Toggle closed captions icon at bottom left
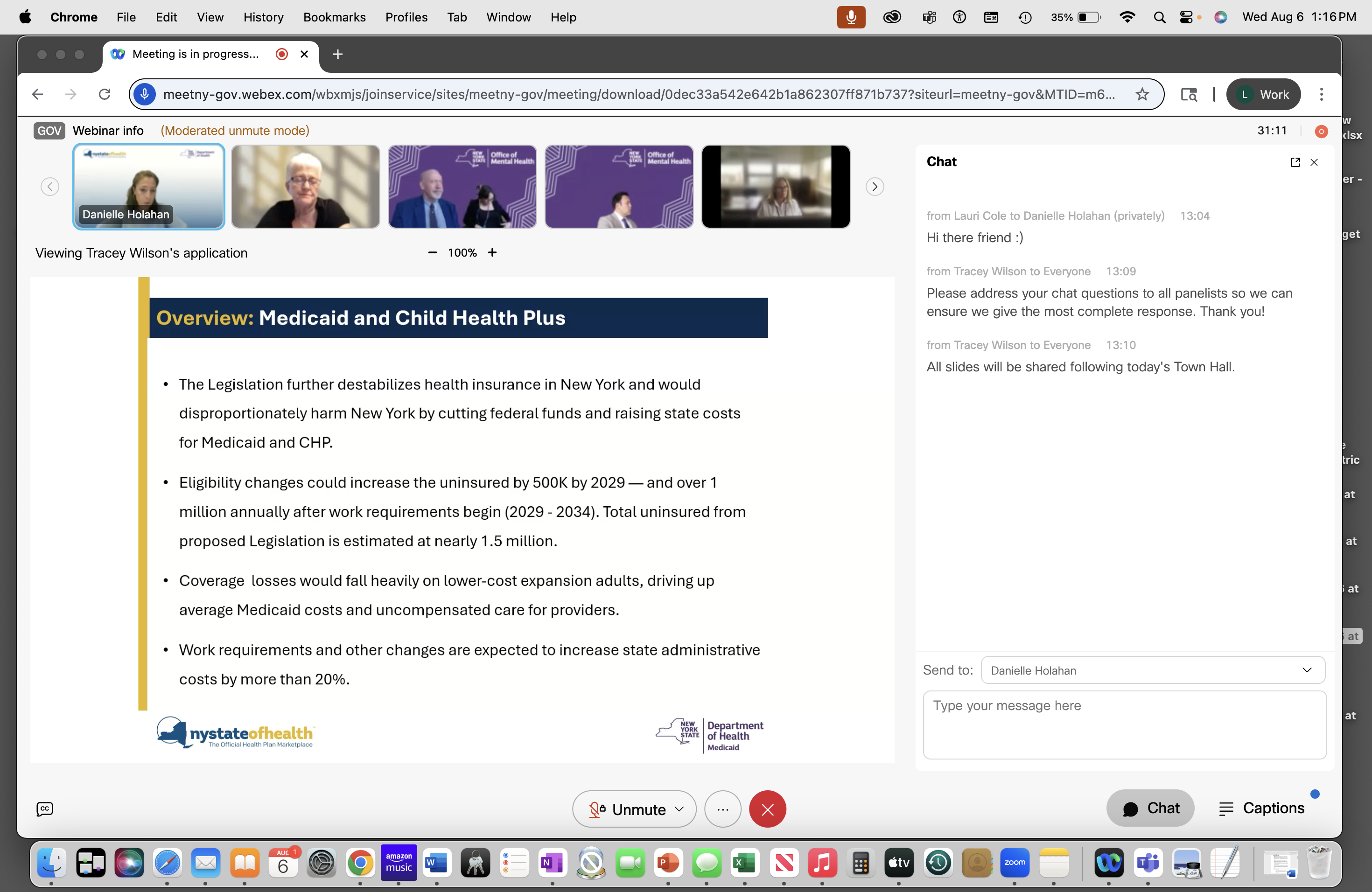Viewport: 1372px width, 892px height. click(x=44, y=809)
